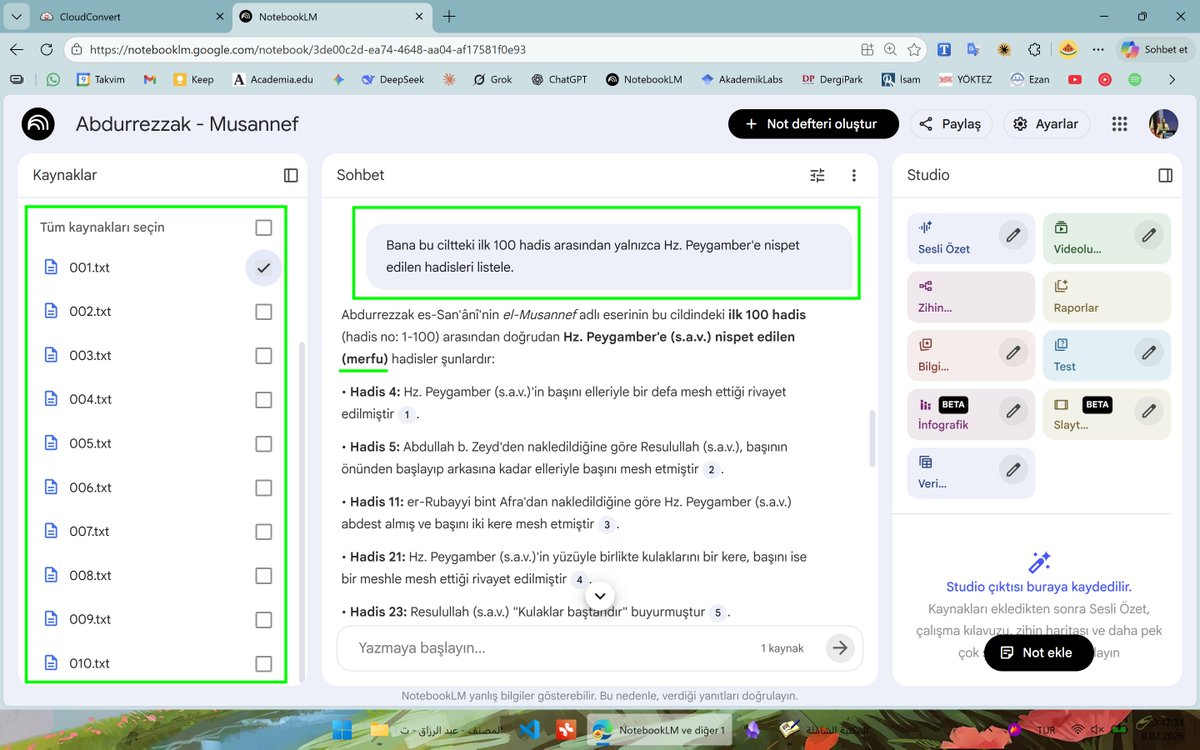Switch to the CloudConvert browser tab

click(130, 17)
